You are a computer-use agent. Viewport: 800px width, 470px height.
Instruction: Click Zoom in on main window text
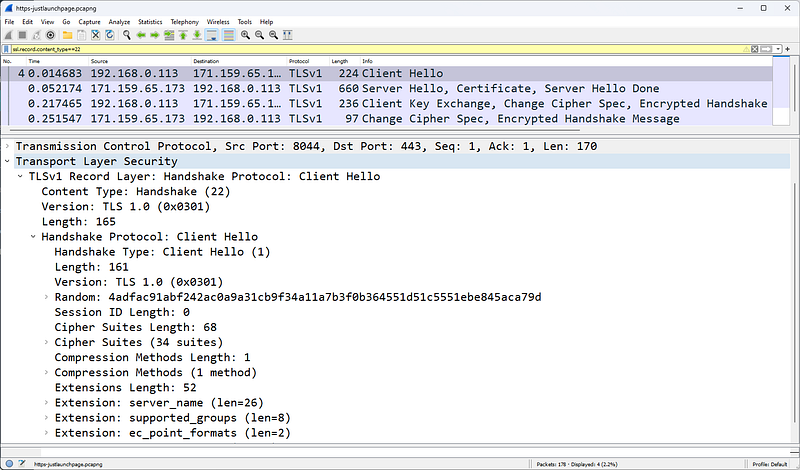point(245,35)
